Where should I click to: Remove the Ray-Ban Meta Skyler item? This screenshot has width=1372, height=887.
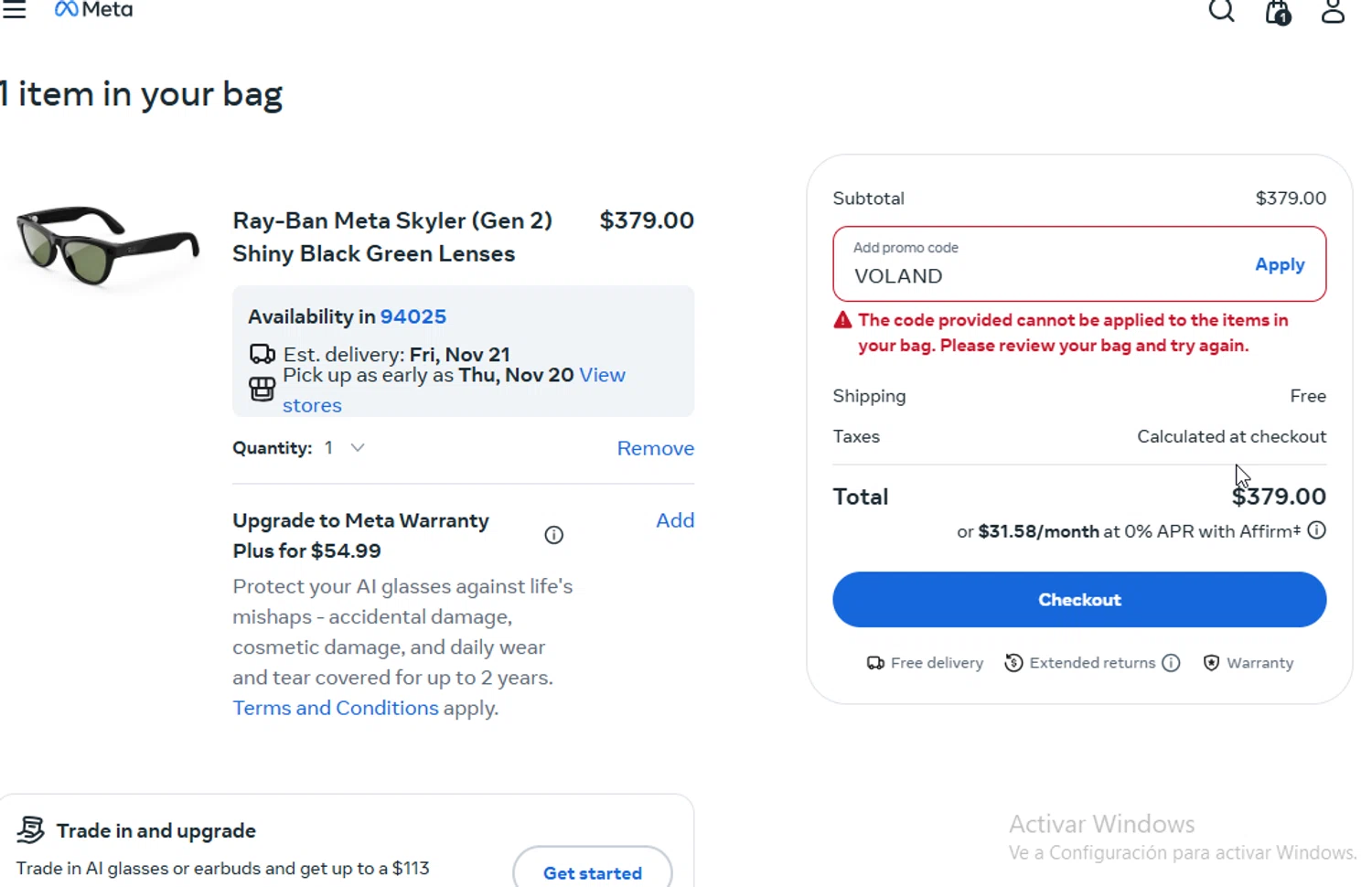[x=655, y=448]
